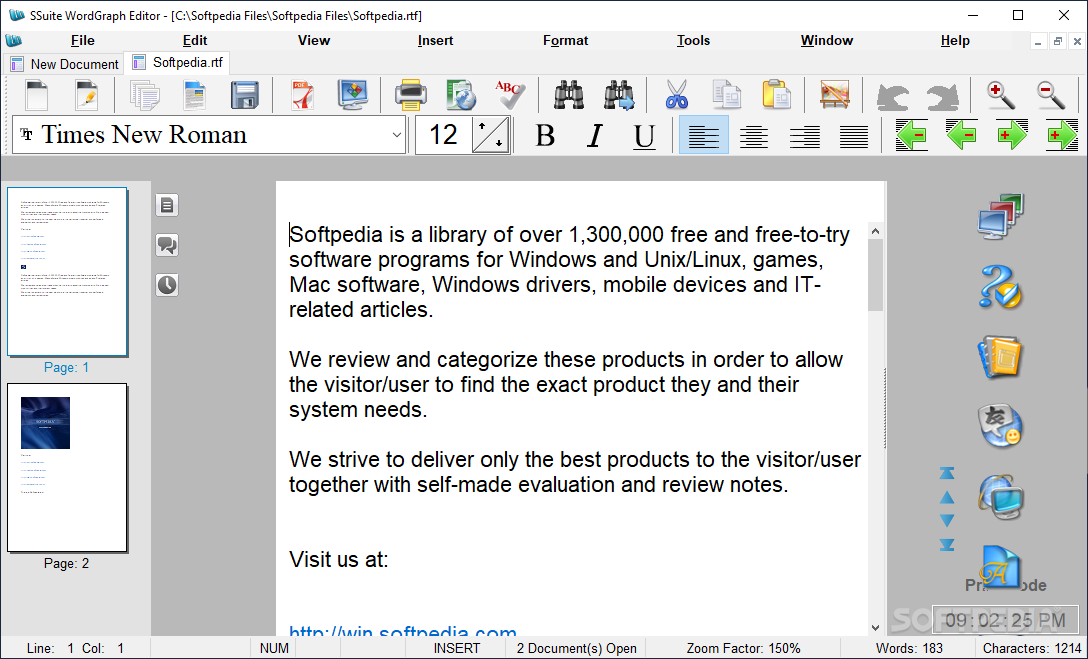
Task: Click the font size 12 field
Action: point(444,135)
